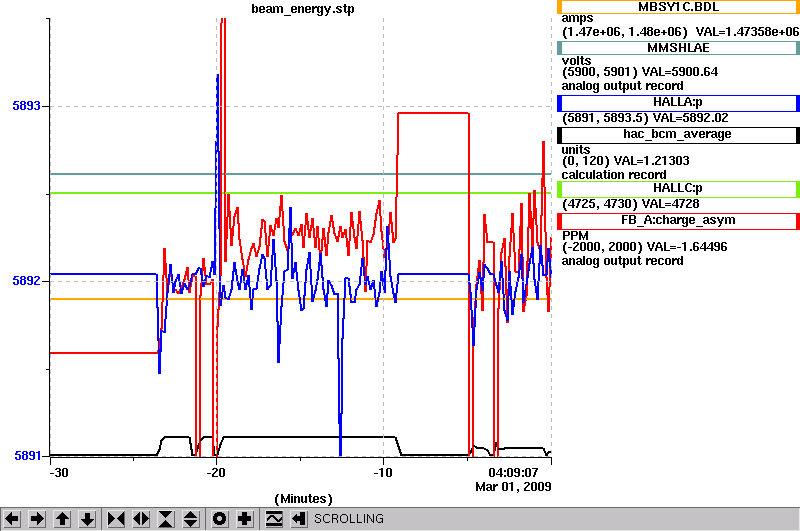
Task: Click the 5892 y-axis label
Action: [x=27, y=281]
